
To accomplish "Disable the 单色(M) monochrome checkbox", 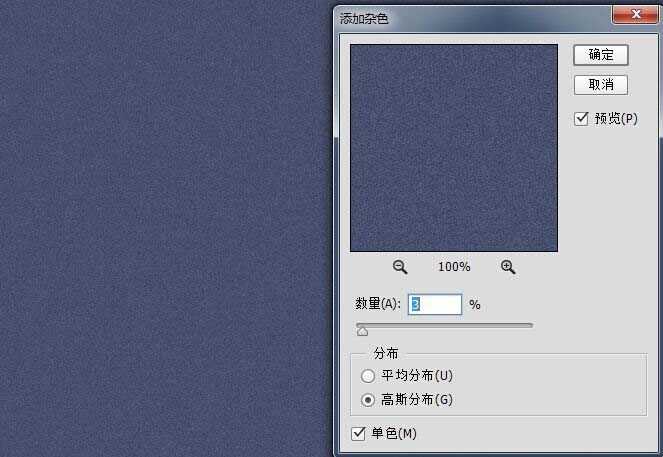I will [x=359, y=433].
